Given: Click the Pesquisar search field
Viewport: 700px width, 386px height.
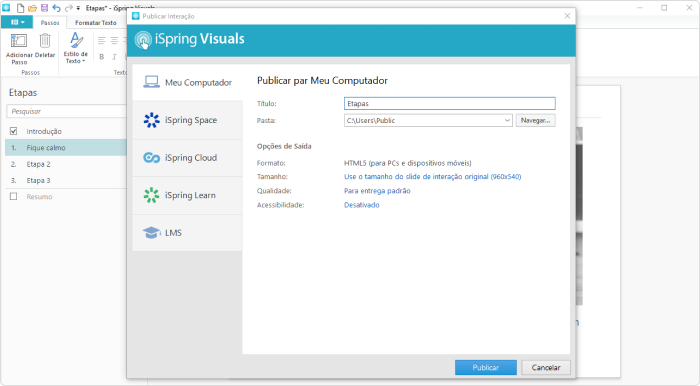Looking at the screenshot, I should [67, 111].
